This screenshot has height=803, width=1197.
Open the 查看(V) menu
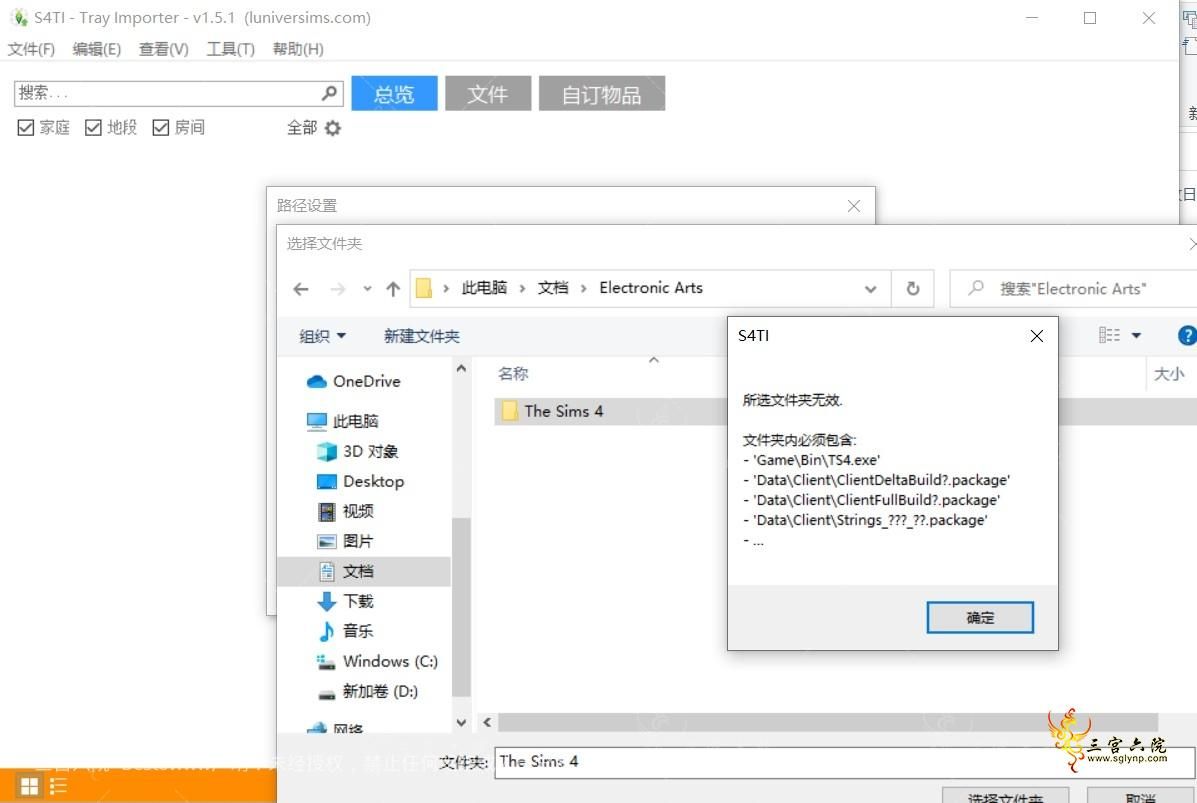pyautogui.click(x=163, y=50)
